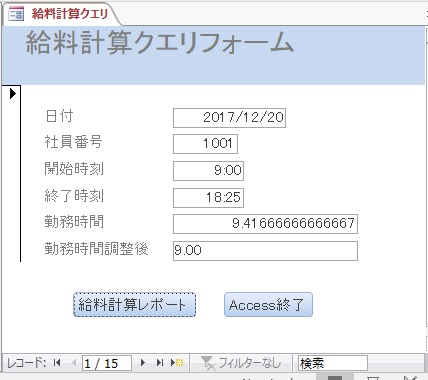Click the 検索 search box
This screenshot has height=380, width=428.
click(x=333, y=363)
